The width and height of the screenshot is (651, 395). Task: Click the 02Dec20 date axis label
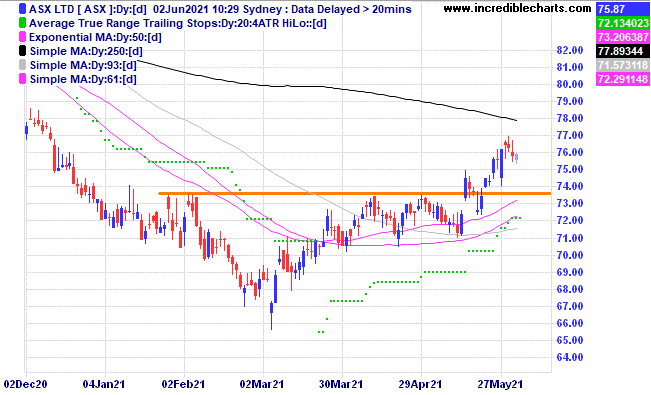pos(25,385)
